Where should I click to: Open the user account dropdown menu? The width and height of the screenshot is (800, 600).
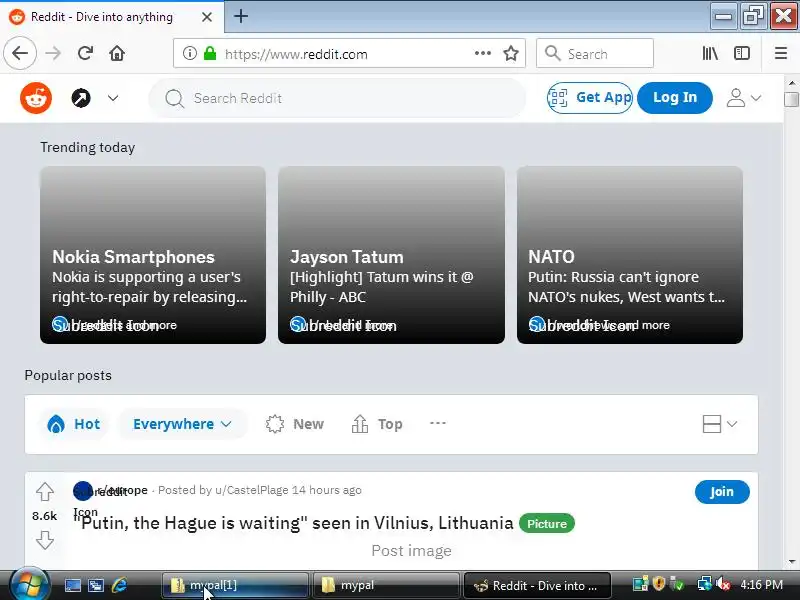pyautogui.click(x=743, y=97)
